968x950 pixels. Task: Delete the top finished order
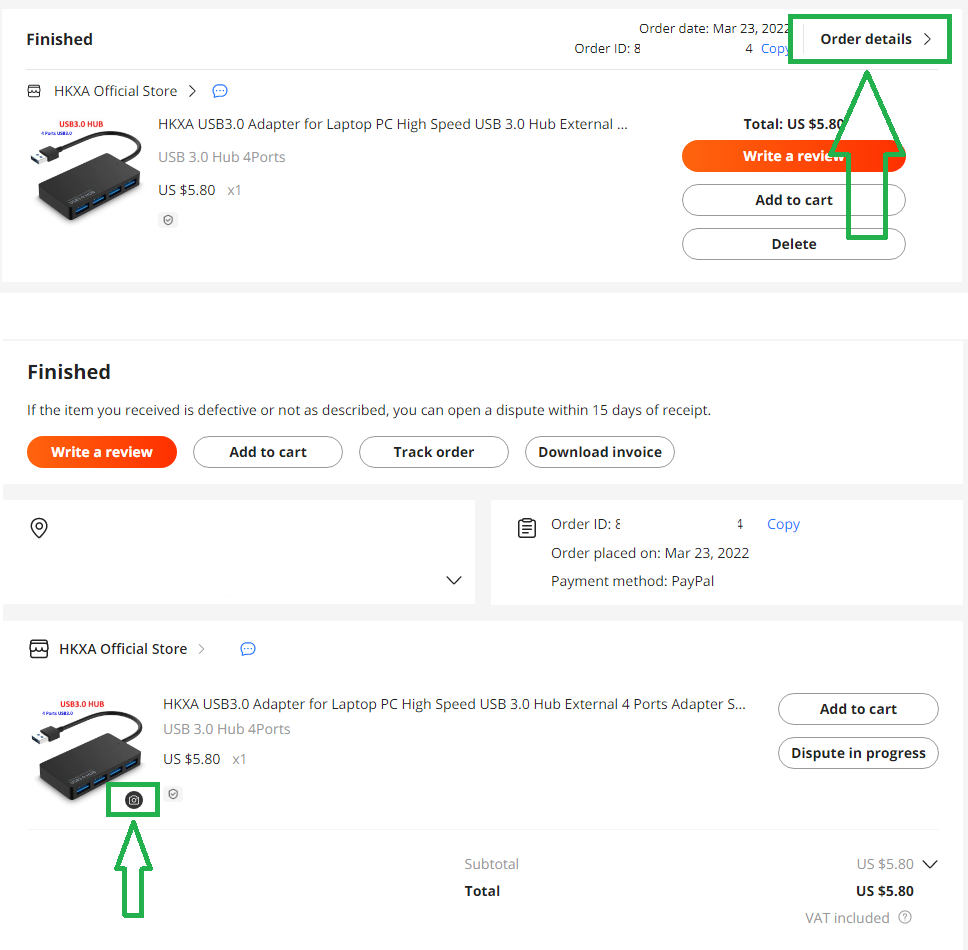(794, 244)
